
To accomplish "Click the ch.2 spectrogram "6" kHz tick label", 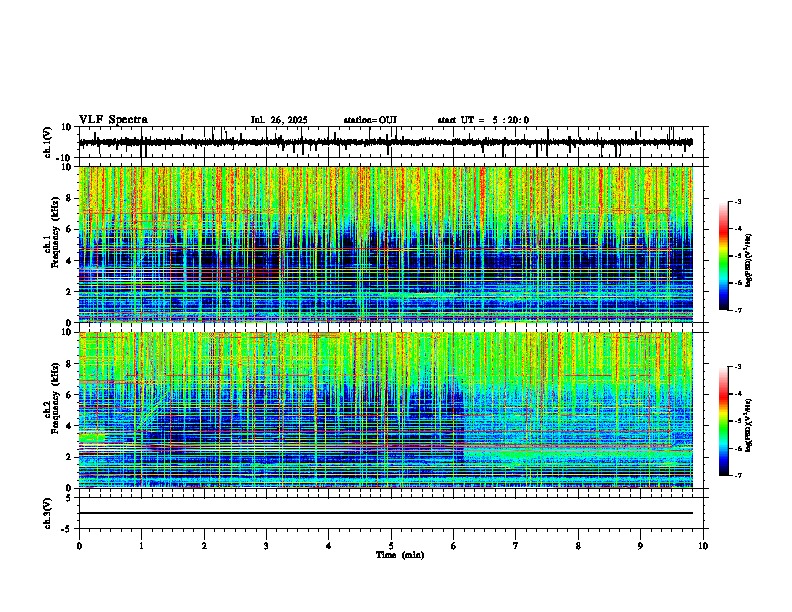I will [x=70, y=395].
